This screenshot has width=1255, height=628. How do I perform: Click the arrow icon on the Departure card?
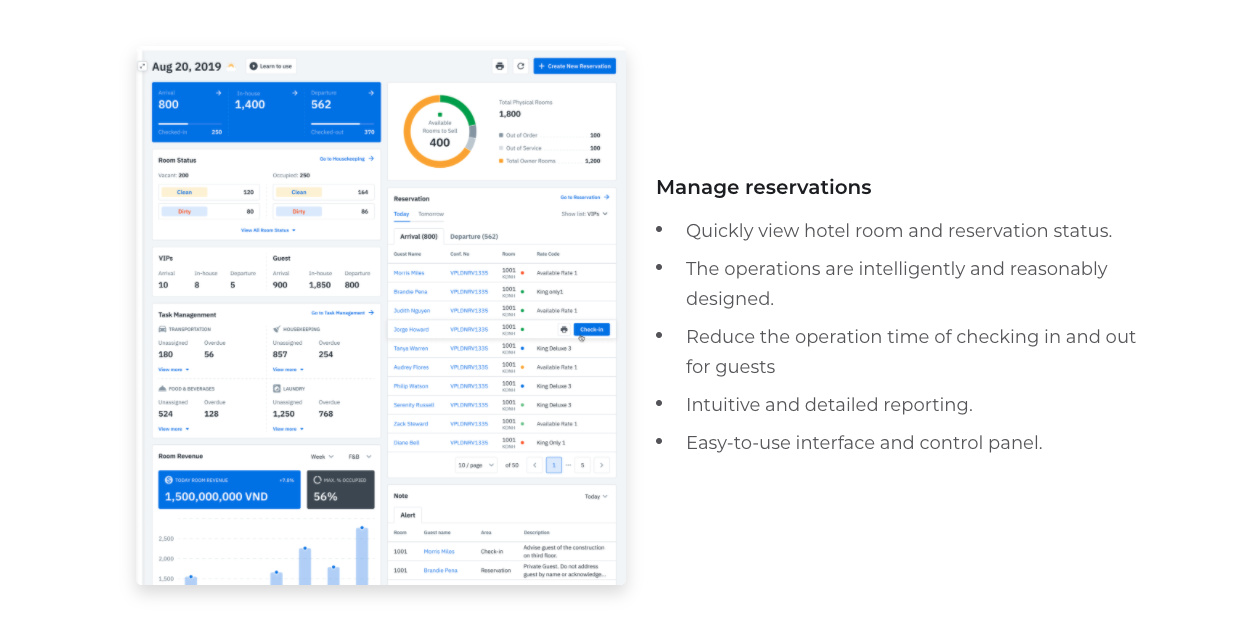[x=371, y=92]
